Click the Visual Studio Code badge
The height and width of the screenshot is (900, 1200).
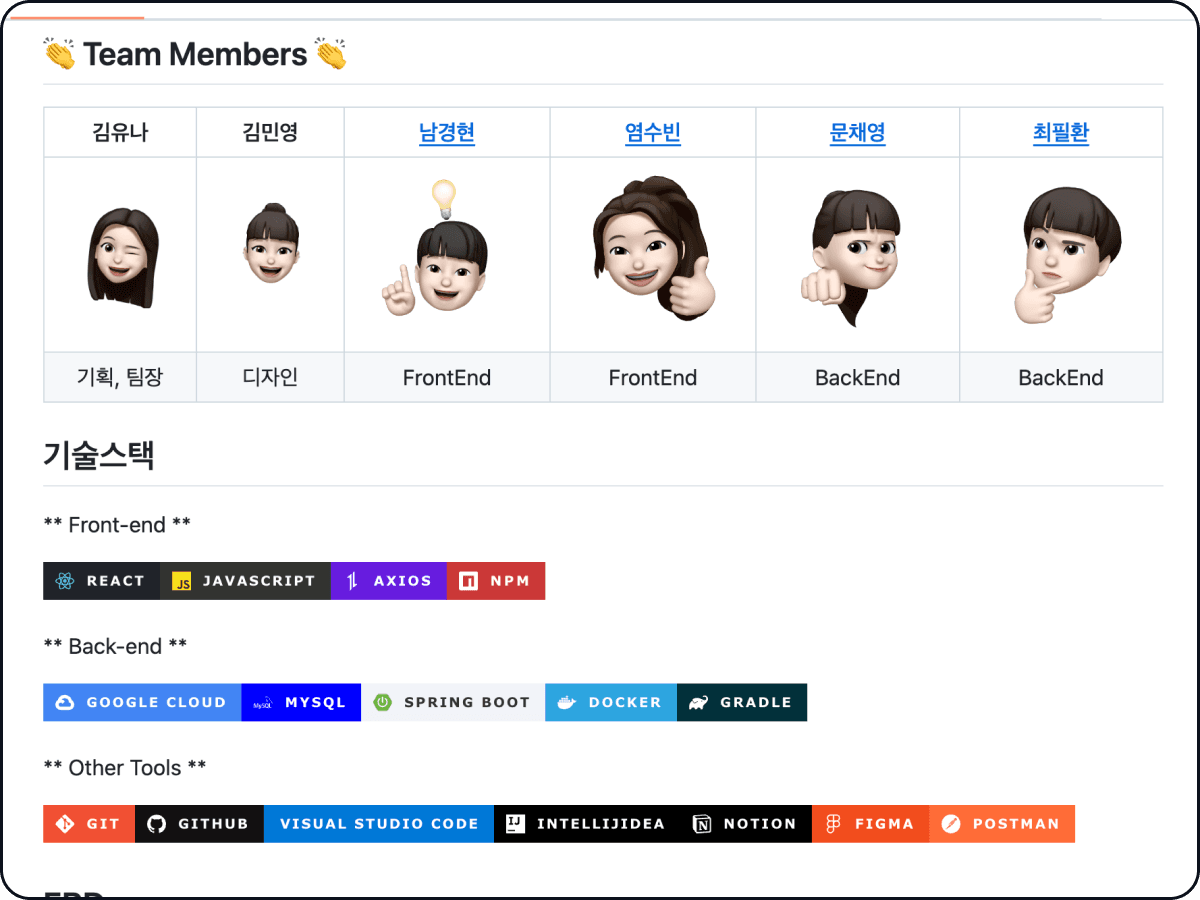click(x=379, y=824)
